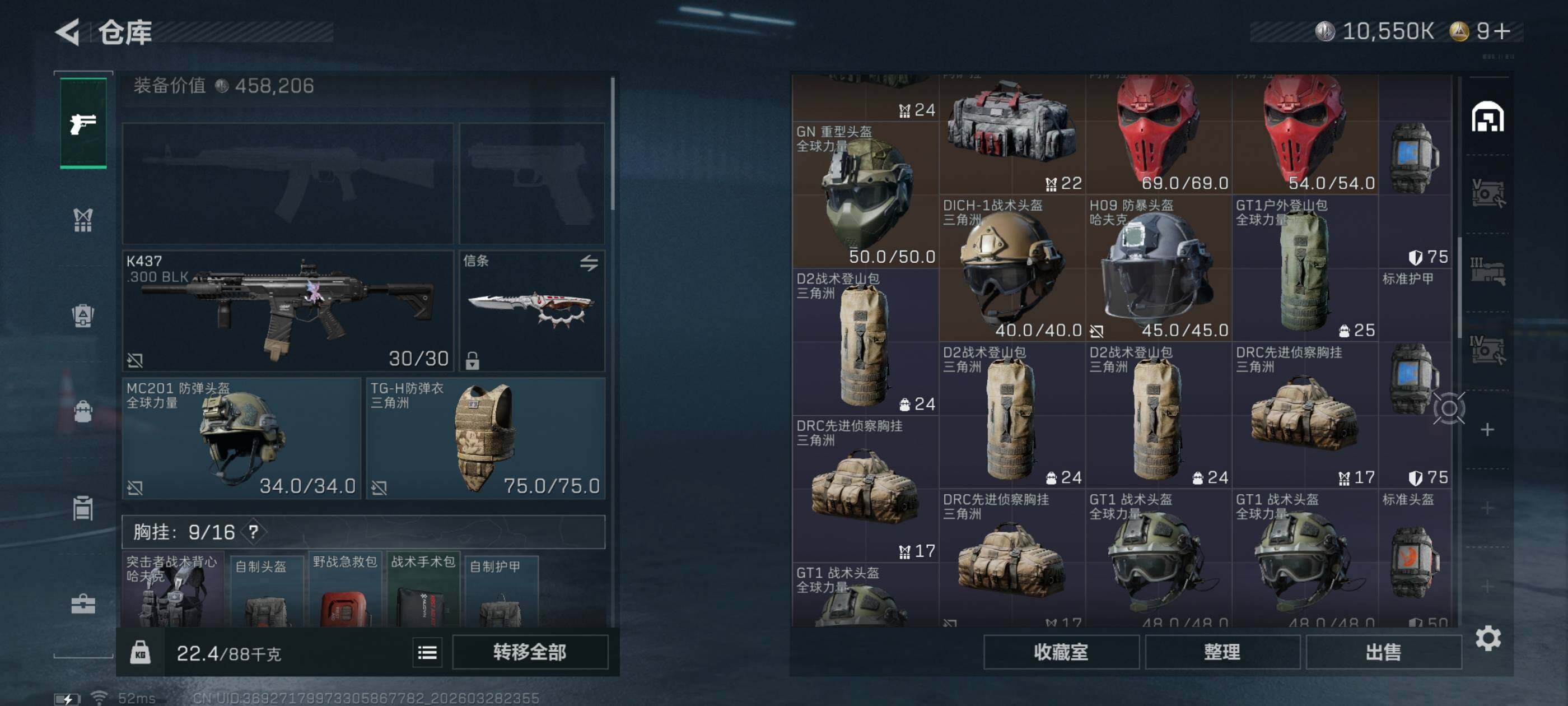The width and height of the screenshot is (1568, 706).
Task: Open the 收藏室 collection room
Action: [x=1061, y=652]
